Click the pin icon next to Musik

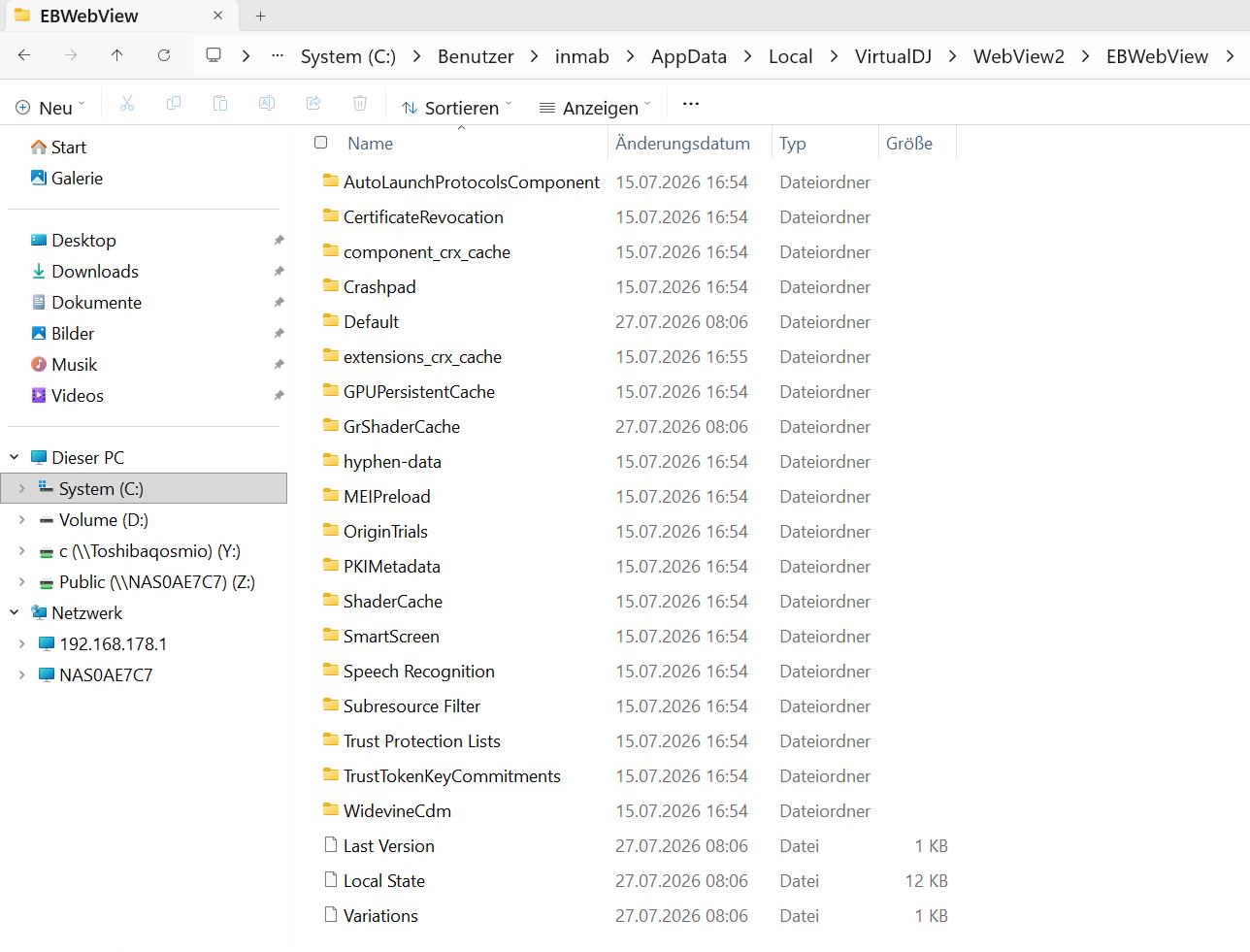click(x=279, y=365)
